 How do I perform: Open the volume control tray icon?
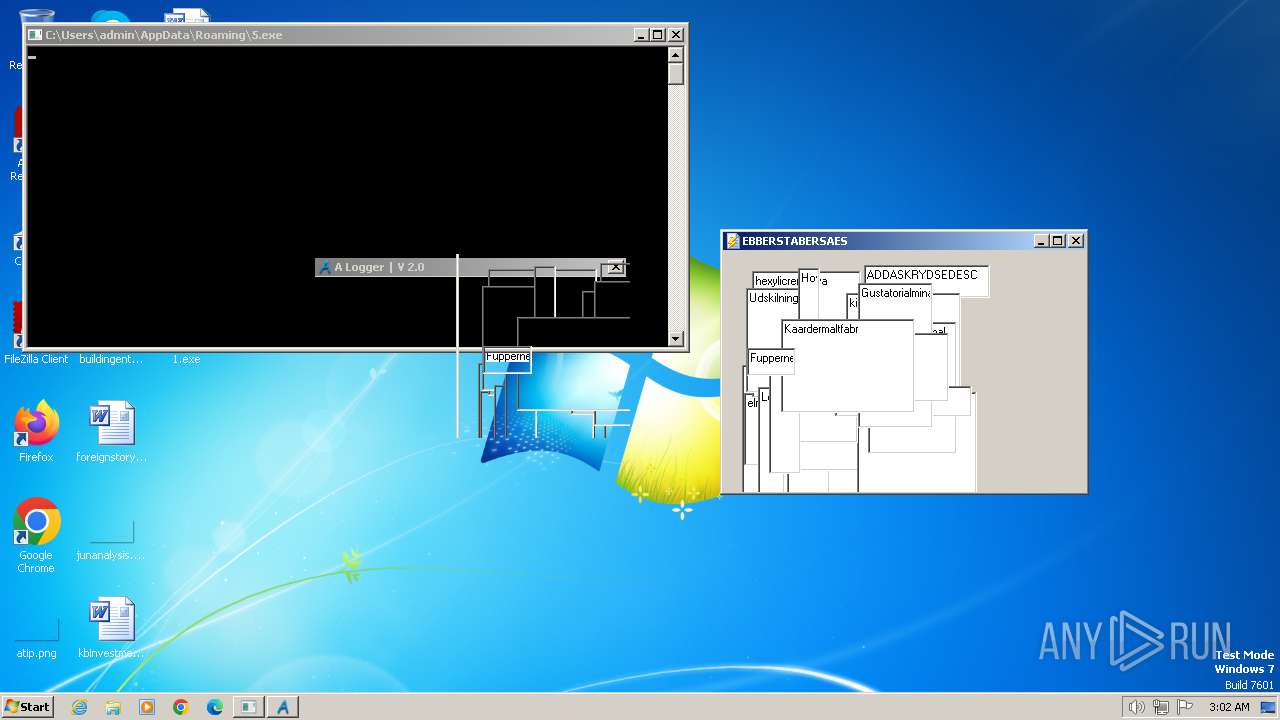1136,707
